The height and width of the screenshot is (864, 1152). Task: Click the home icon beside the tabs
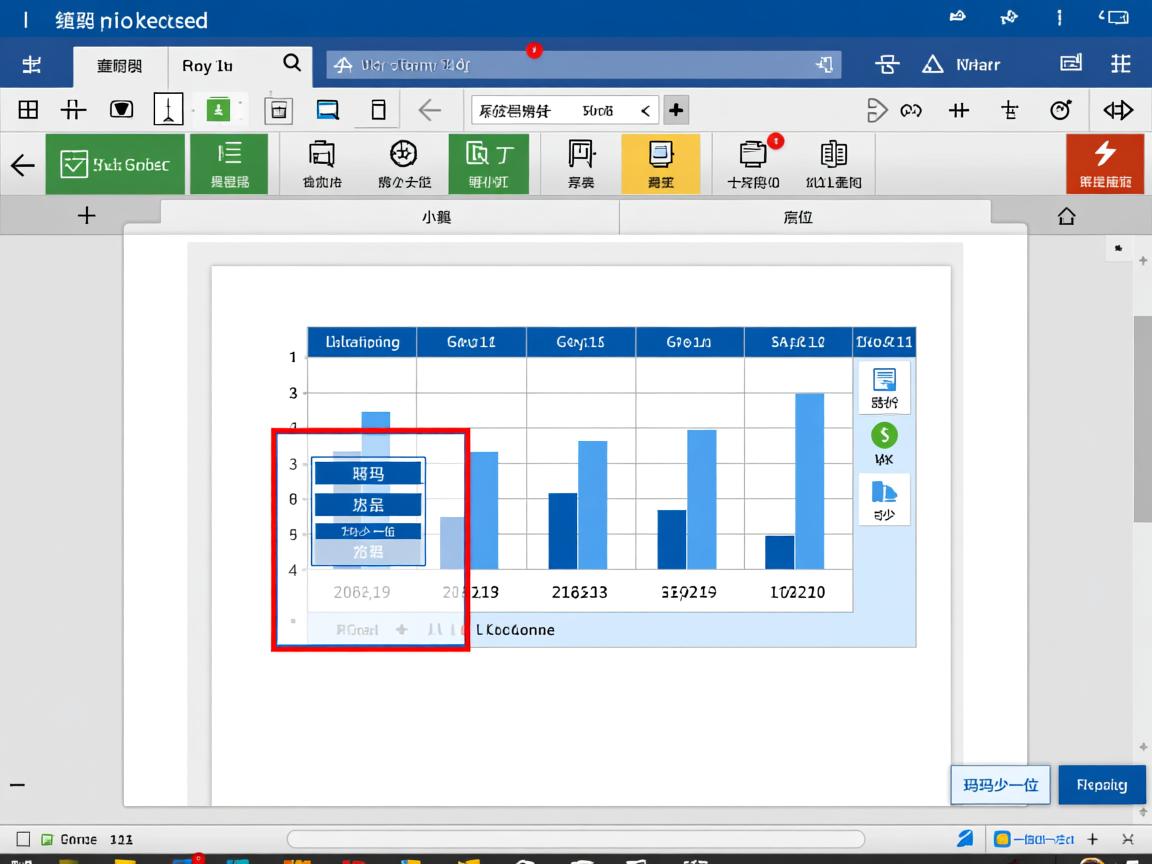[x=1066, y=216]
